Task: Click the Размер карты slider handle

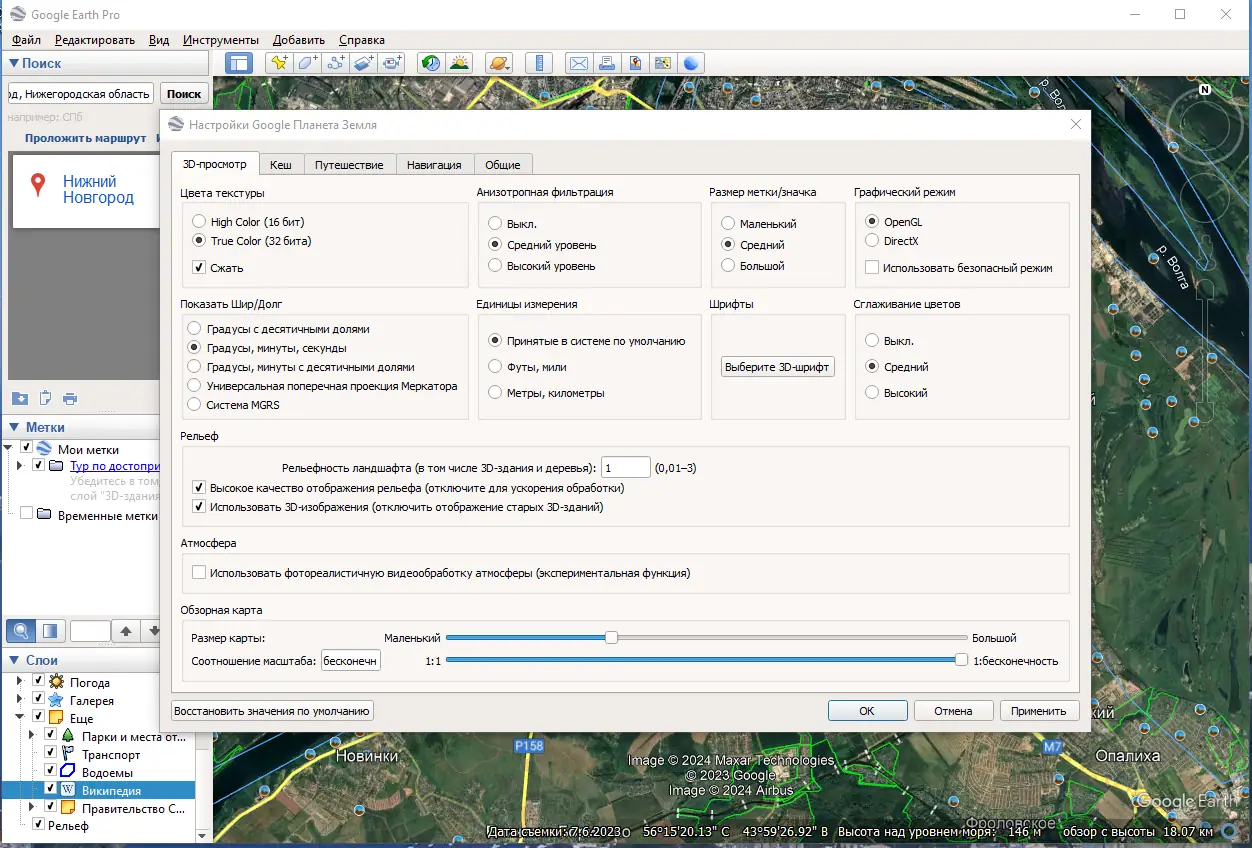Action: pyautogui.click(x=611, y=638)
